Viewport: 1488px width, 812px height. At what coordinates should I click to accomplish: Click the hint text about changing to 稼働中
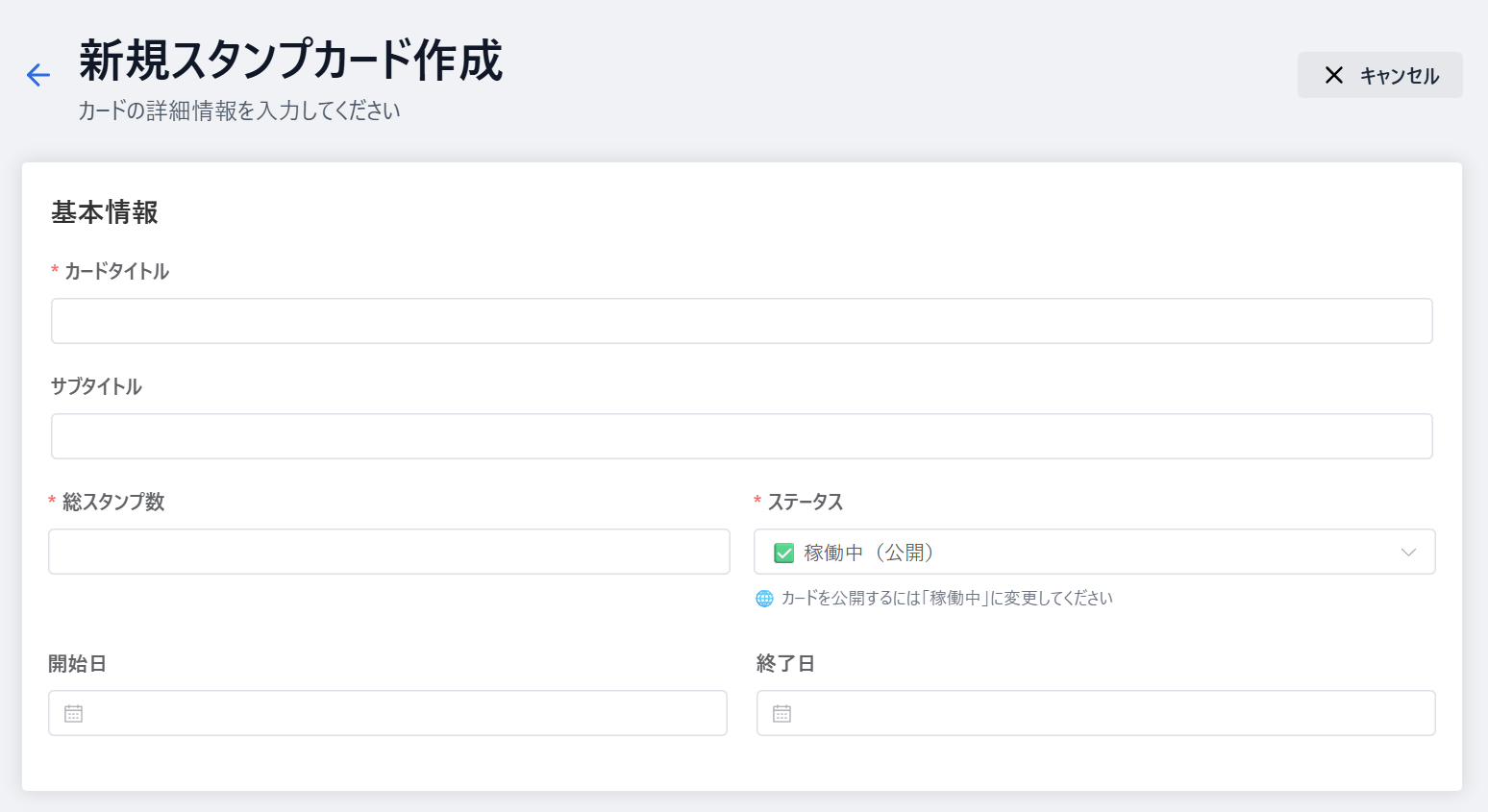pos(947,599)
